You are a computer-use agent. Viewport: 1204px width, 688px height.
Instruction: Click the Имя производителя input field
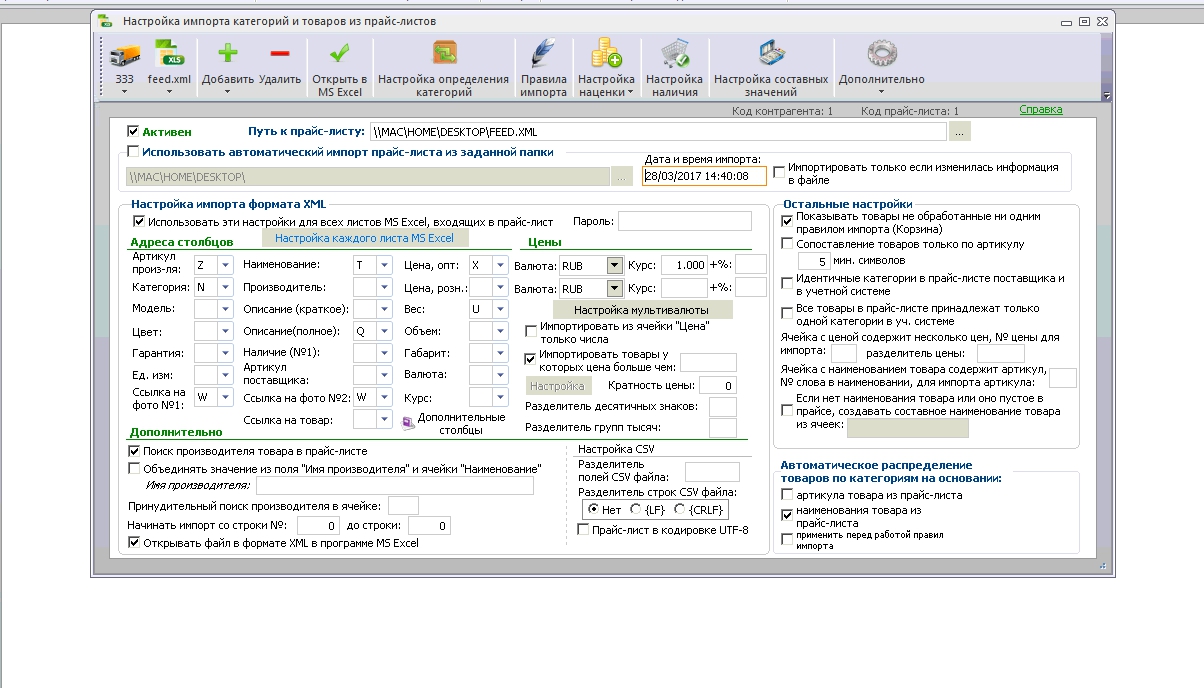pyautogui.click(x=395, y=486)
